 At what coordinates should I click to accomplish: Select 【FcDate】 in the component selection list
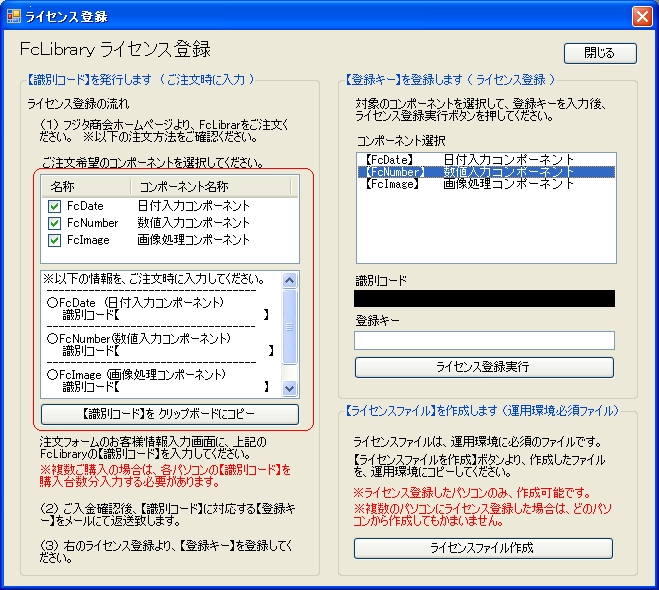click(x=486, y=160)
